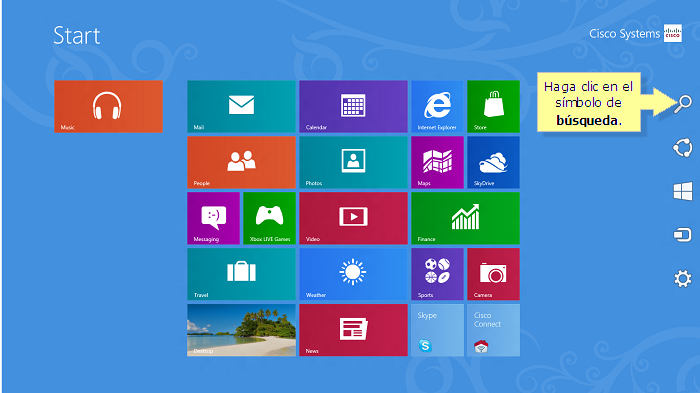The image size is (700, 393).
Task: Open the Weather tile
Action: tap(353, 274)
